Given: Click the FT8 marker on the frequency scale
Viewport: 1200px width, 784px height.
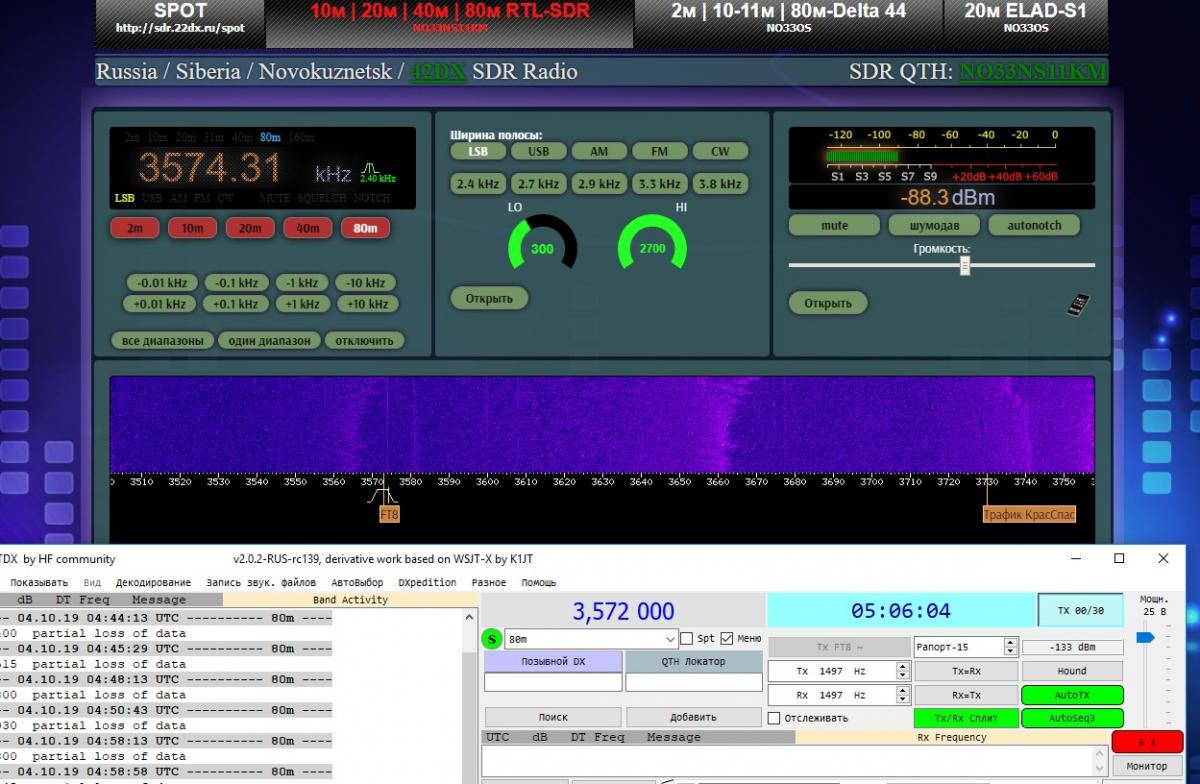Looking at the screenshot, I should 389,515.
